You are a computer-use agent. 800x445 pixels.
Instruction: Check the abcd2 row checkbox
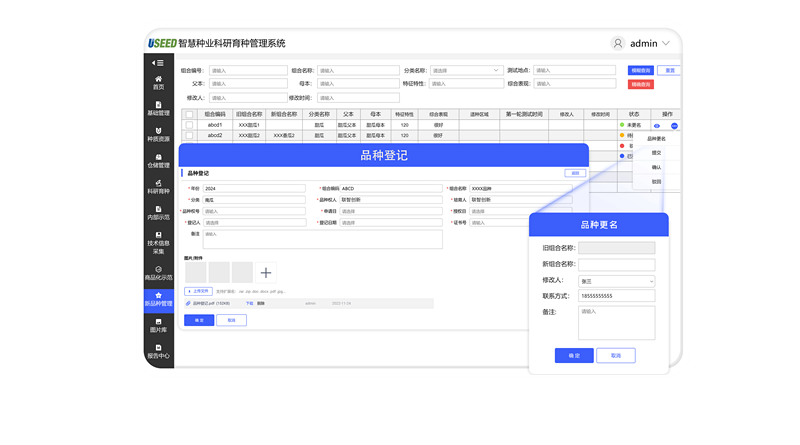pyautogui.click(x=188, y=135)
